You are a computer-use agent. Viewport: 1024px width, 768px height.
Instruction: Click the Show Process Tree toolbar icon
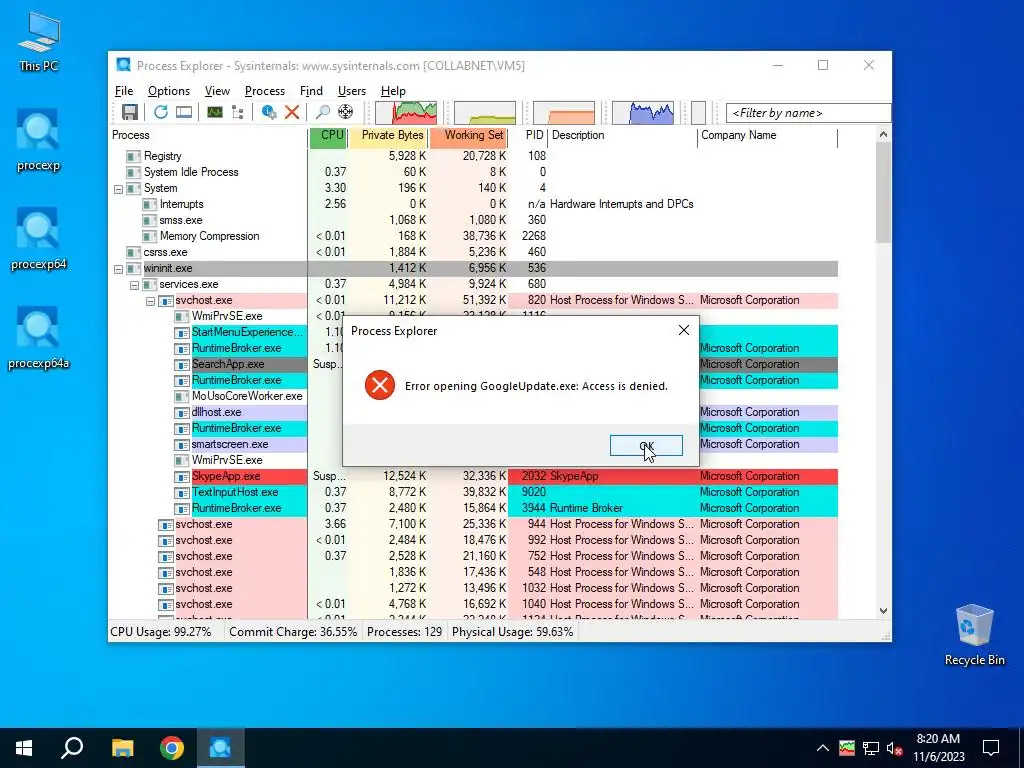click(x=238, y=112)
